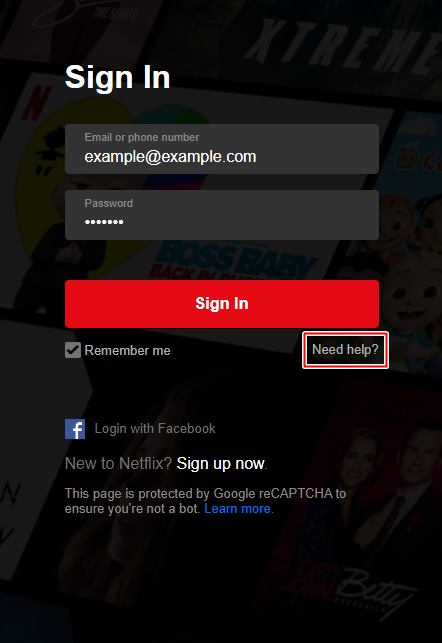This screenshot has height=643, width=442.
Task: Choose Login with Facebook text
Action: click(x=155, y=429)
